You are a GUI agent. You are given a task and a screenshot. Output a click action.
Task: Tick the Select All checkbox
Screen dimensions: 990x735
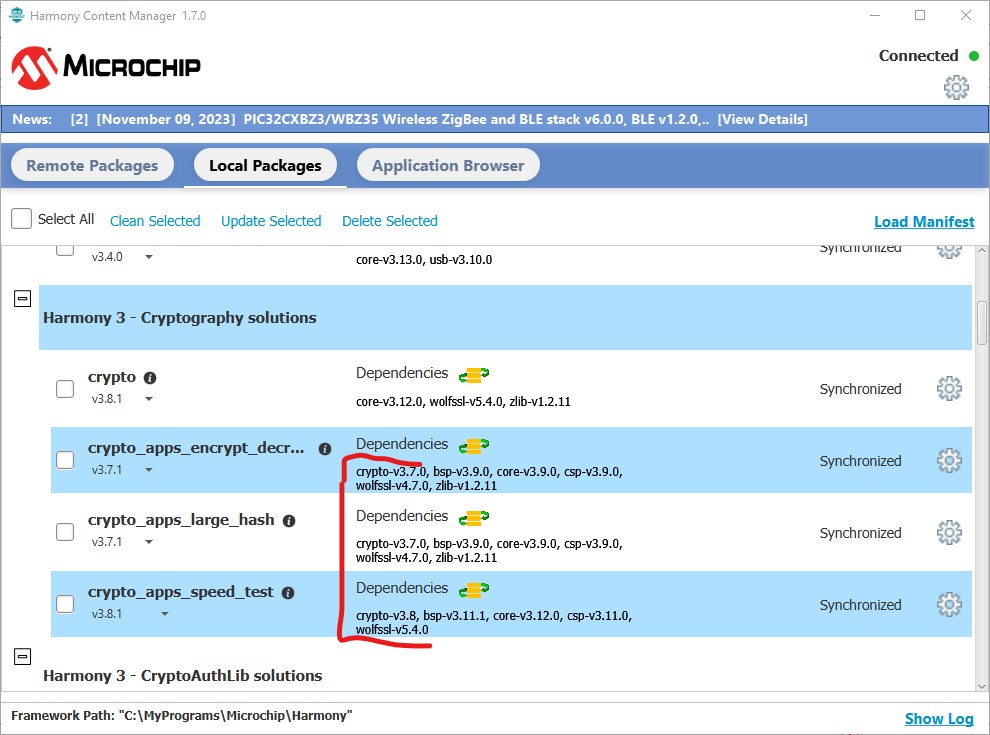(x=22, y=219)
